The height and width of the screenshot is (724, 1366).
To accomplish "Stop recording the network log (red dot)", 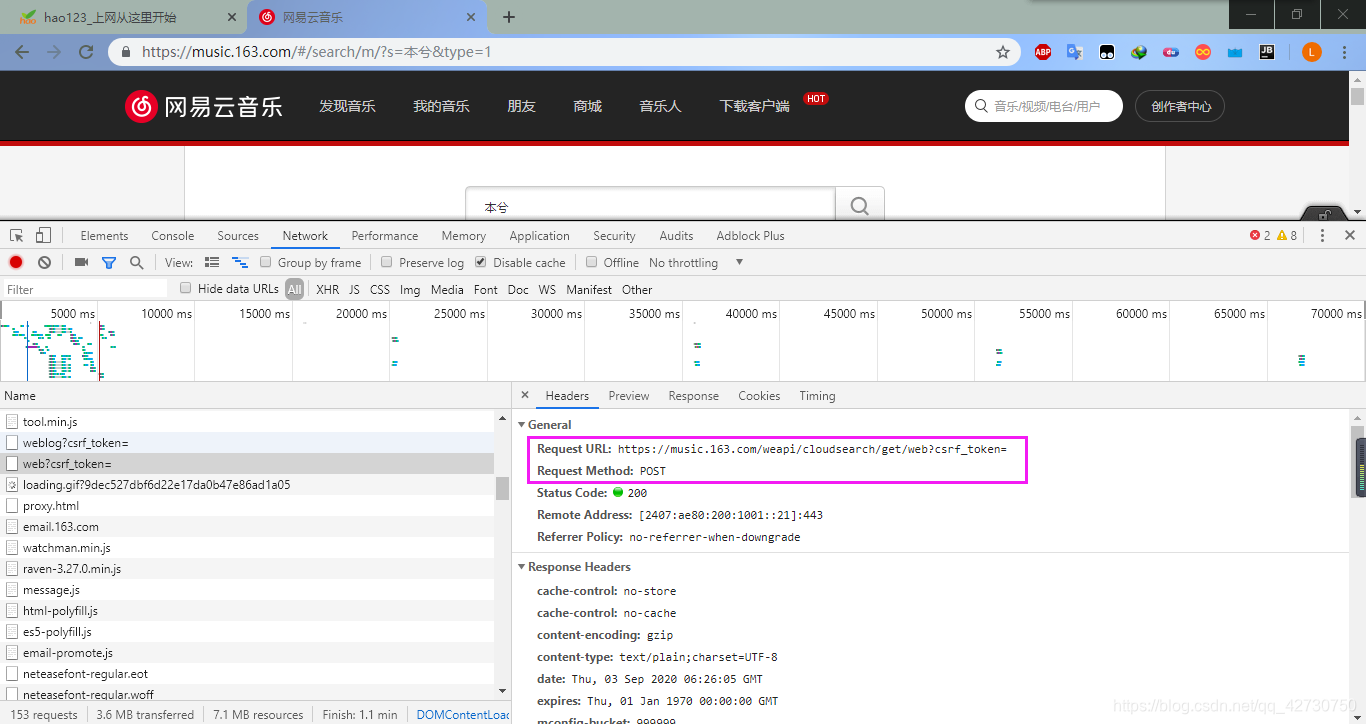I will [16, 262].
